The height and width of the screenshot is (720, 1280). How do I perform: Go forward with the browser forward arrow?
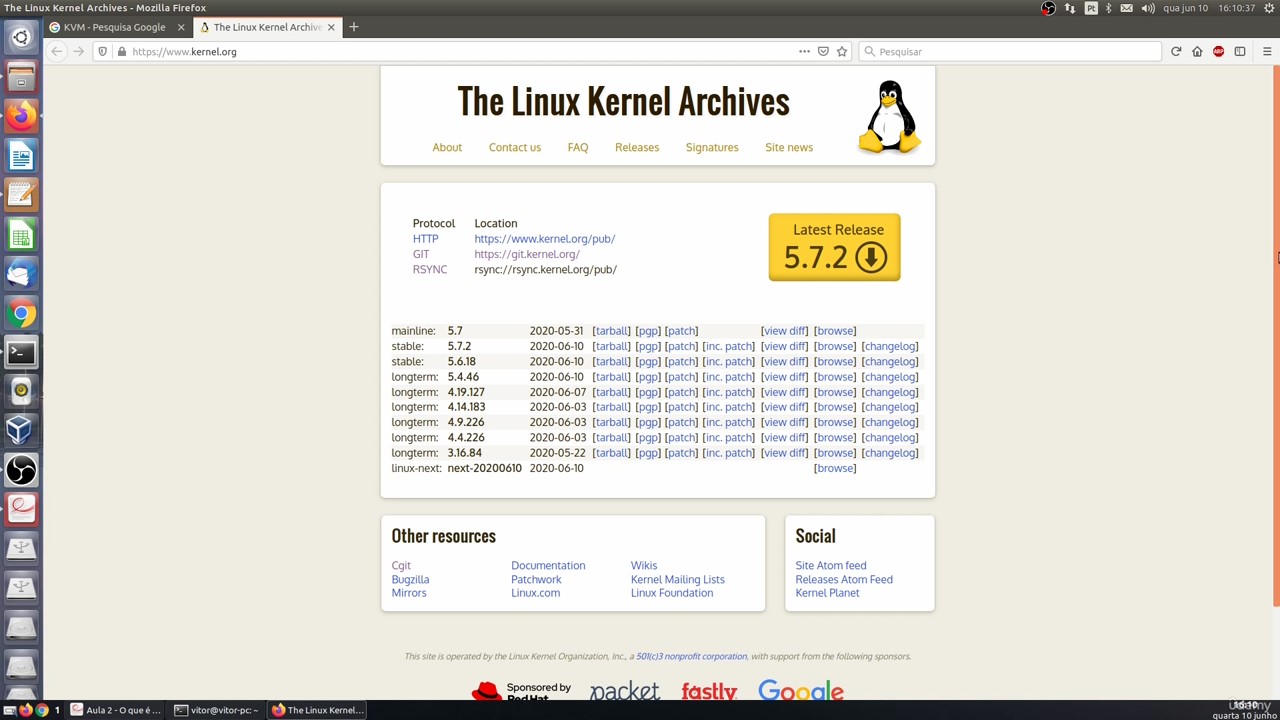[78, 52]
